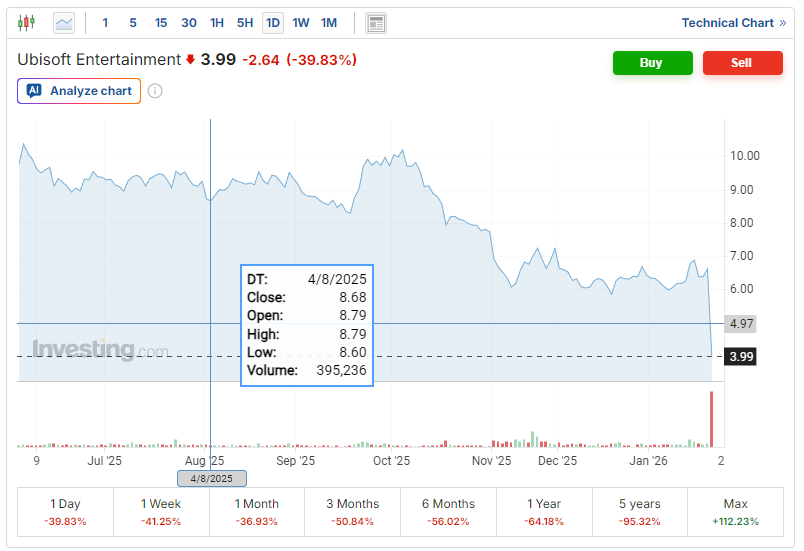Click the 4/8/2025 date marker on axis
Viewport: 804px width, 551px height.
click(x=212, y=478)
